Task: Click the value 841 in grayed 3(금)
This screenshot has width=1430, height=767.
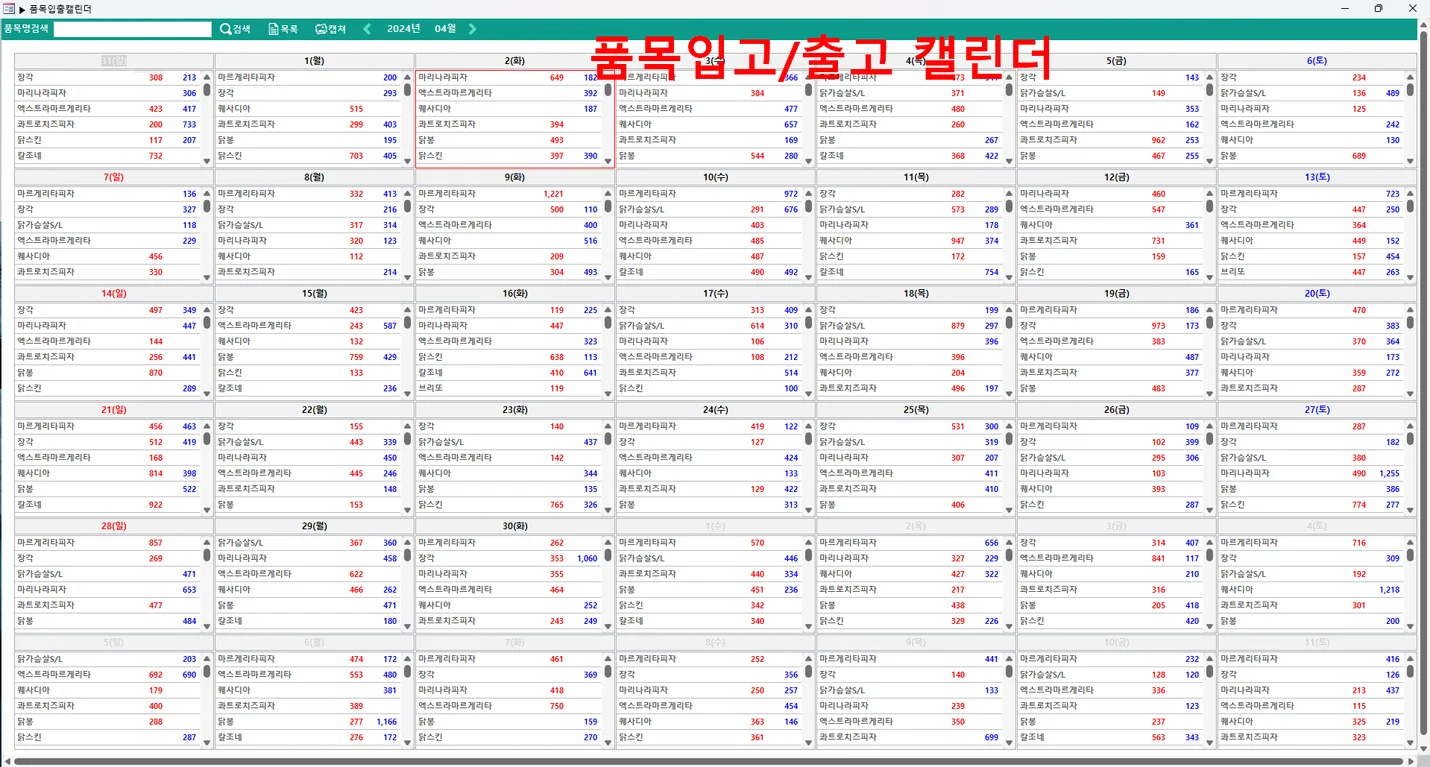Action: pos(1158,559)
